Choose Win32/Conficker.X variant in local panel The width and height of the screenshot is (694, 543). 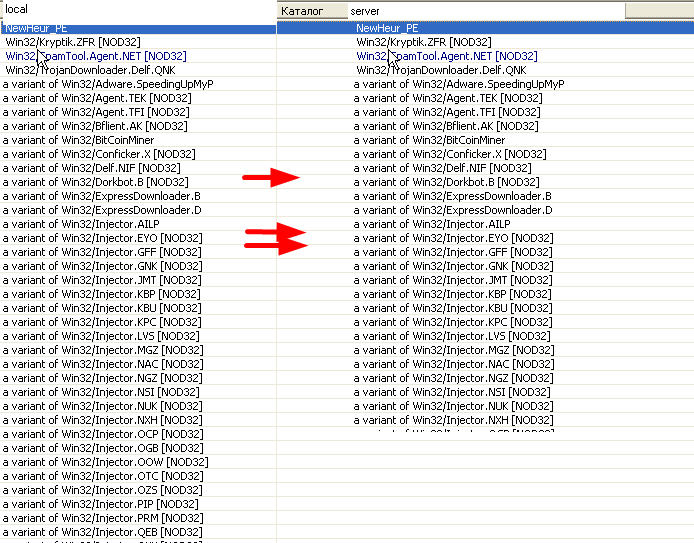[99, 154]
